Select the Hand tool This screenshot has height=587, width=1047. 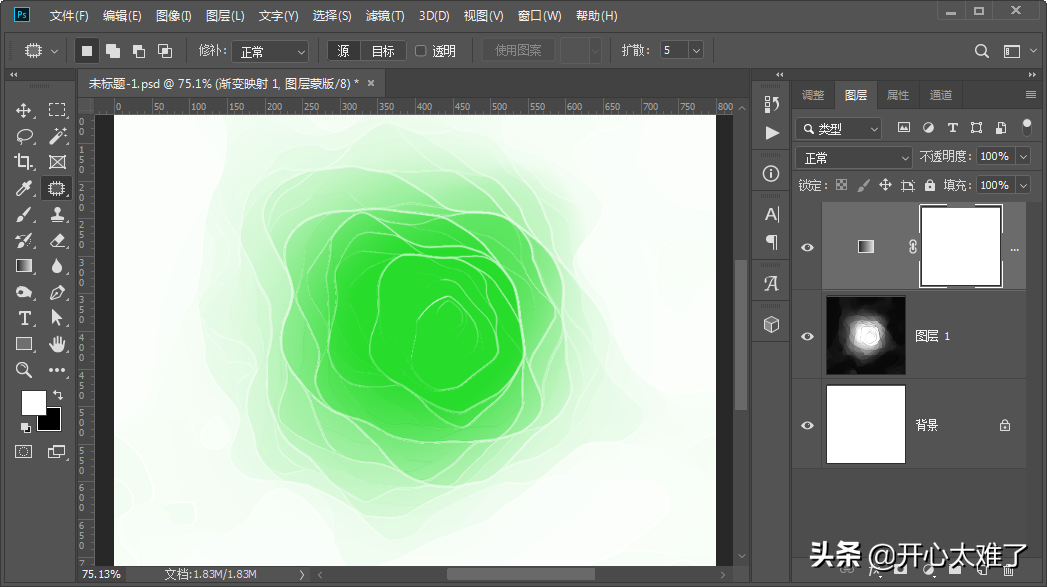tap(57, 344)
